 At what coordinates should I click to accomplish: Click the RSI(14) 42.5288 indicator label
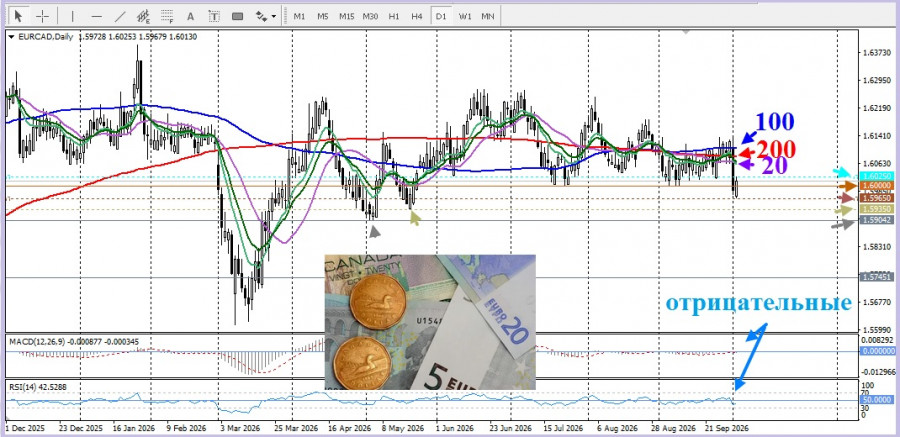pyautogui.click(x=38, y=387)
